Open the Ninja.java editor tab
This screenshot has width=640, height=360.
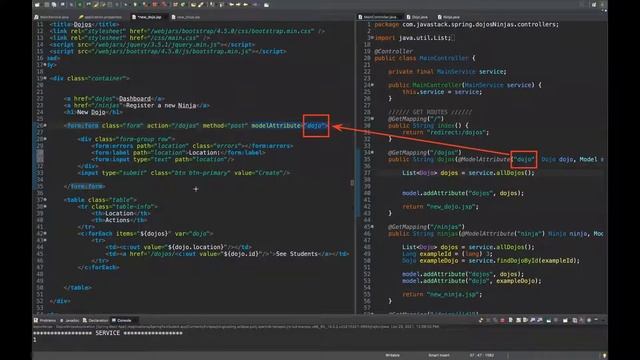point(450,17)
